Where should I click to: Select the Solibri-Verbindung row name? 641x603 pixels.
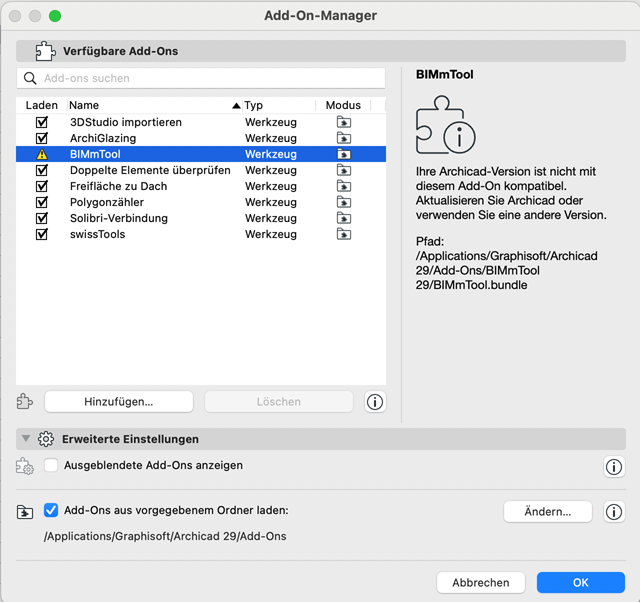pyautogui.click(x=119, y=218)
